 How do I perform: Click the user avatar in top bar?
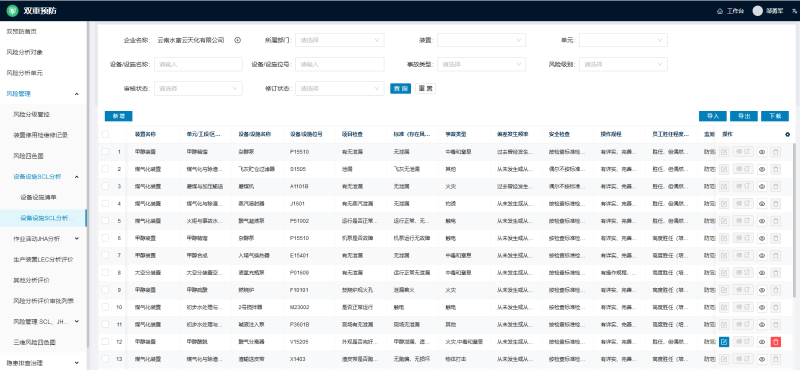click(758, 11)
